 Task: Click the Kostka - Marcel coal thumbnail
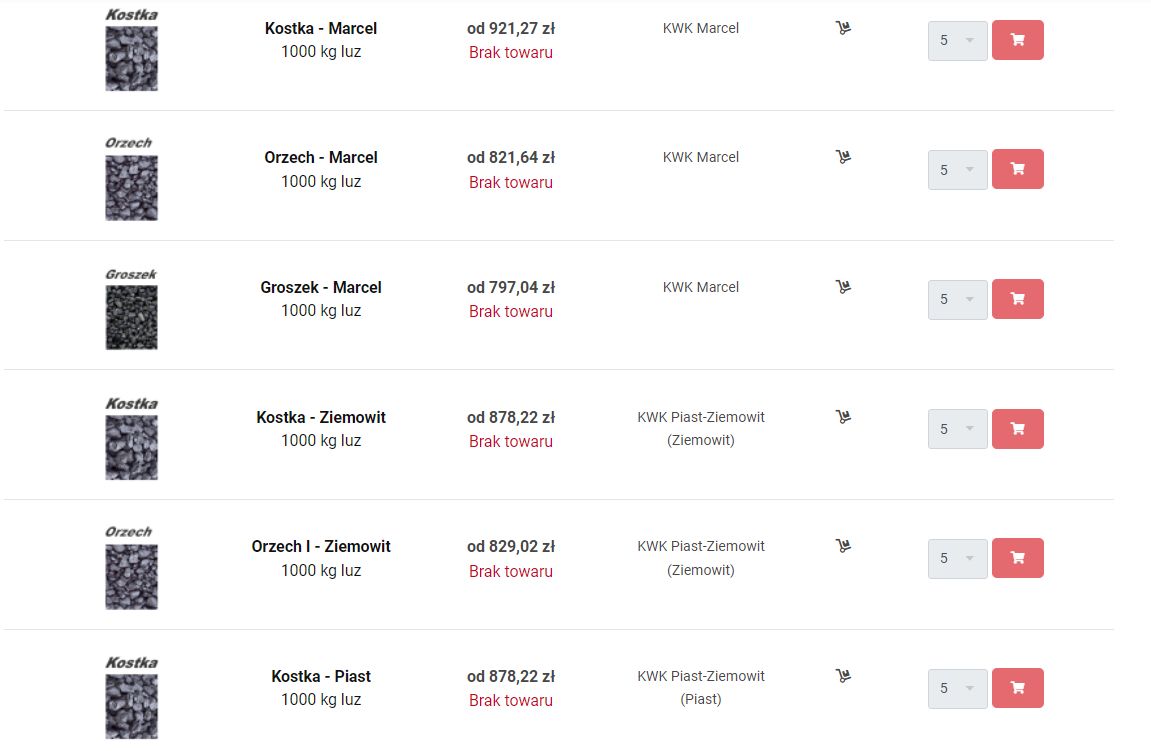(x=131, y=50)
